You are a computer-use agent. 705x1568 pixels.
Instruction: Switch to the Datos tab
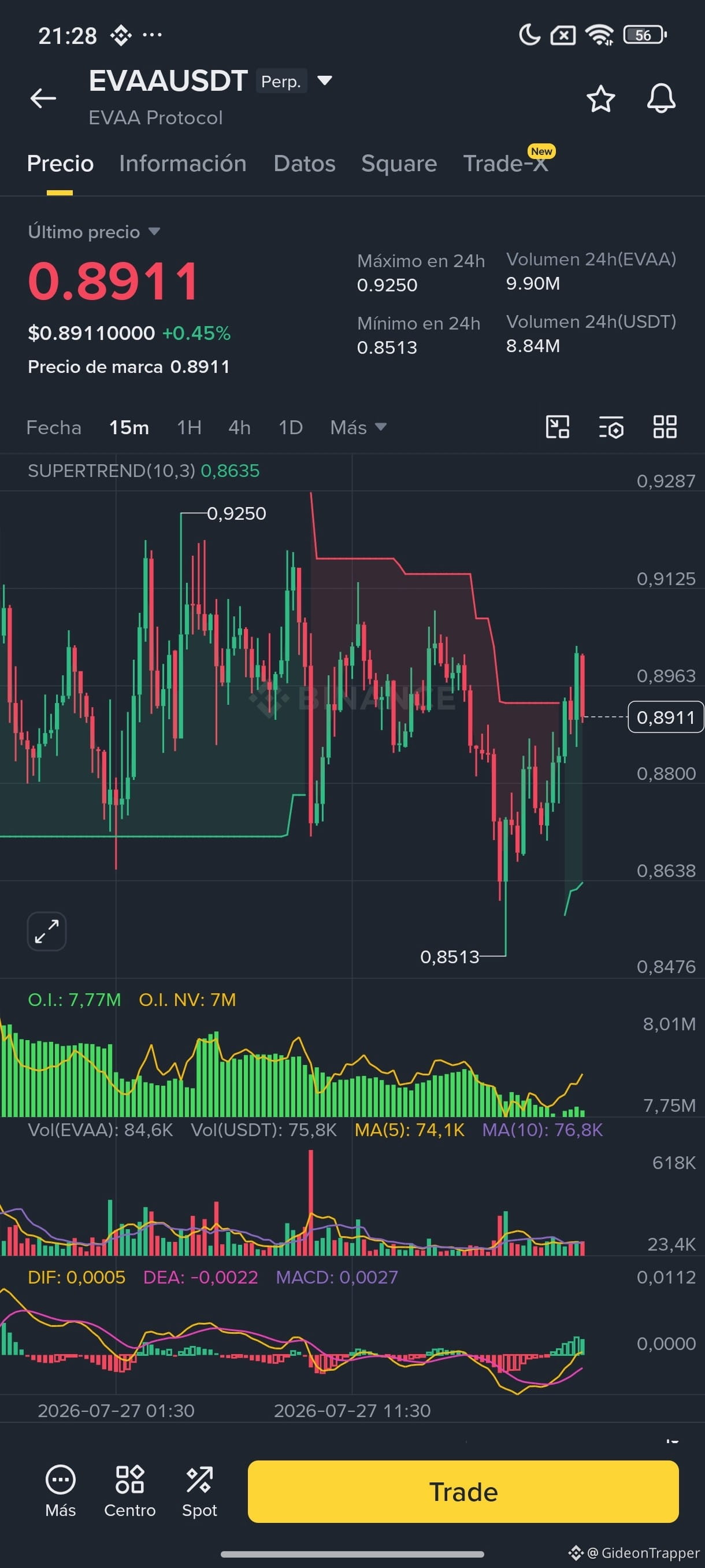[x=304, y=164]
